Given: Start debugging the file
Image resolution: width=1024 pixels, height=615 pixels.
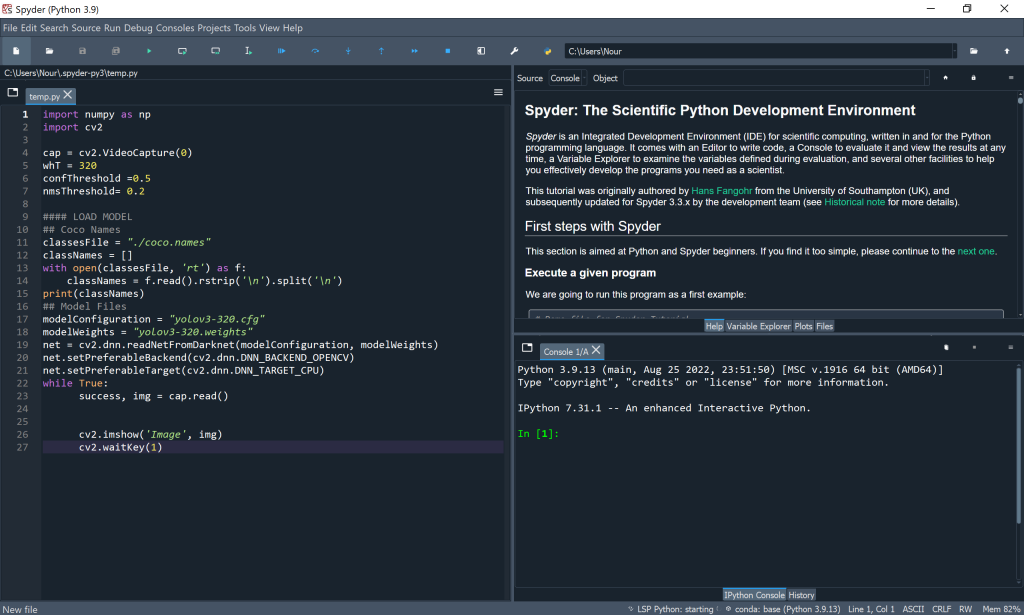Looking at the screenshot, I should pos(281,51).
